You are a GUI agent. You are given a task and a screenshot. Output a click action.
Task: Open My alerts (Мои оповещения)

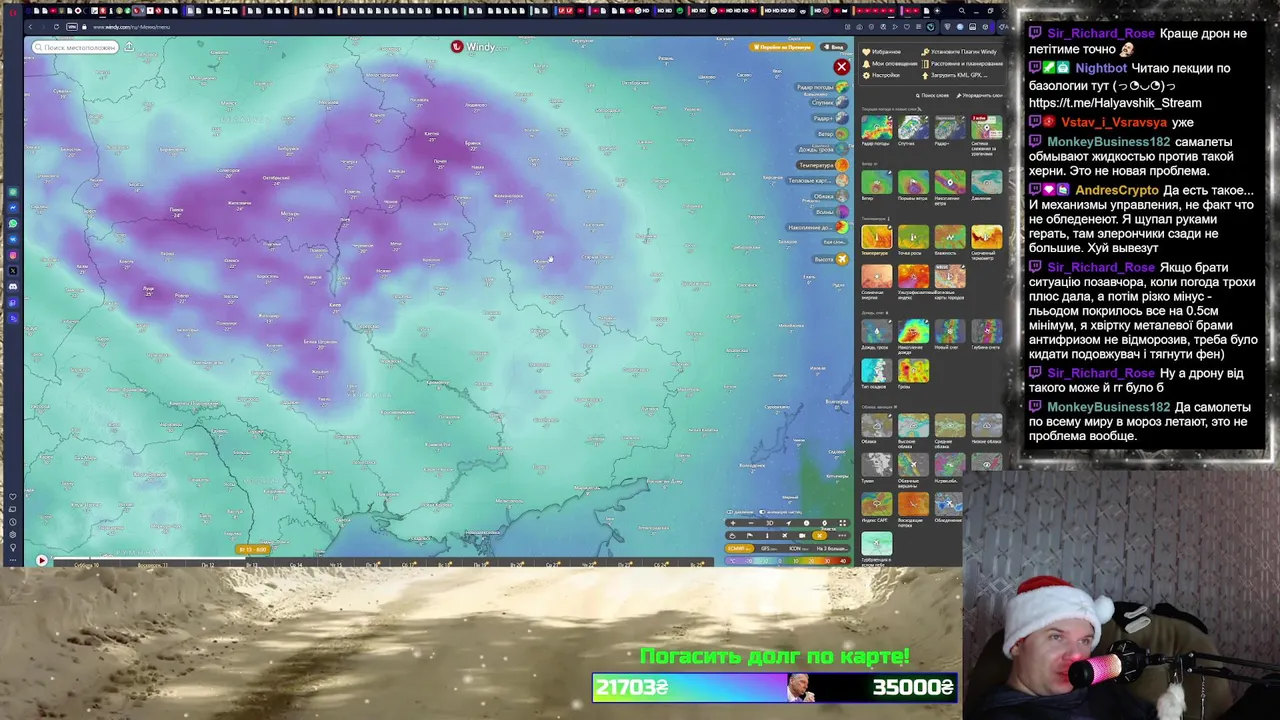(889, 64)
